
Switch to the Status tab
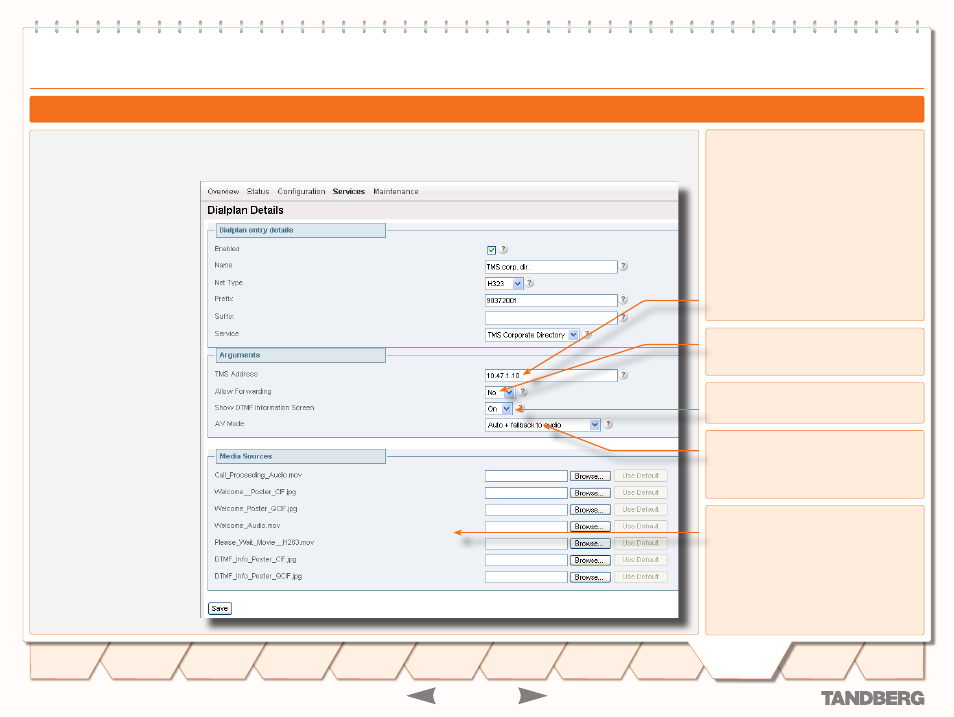258,191
